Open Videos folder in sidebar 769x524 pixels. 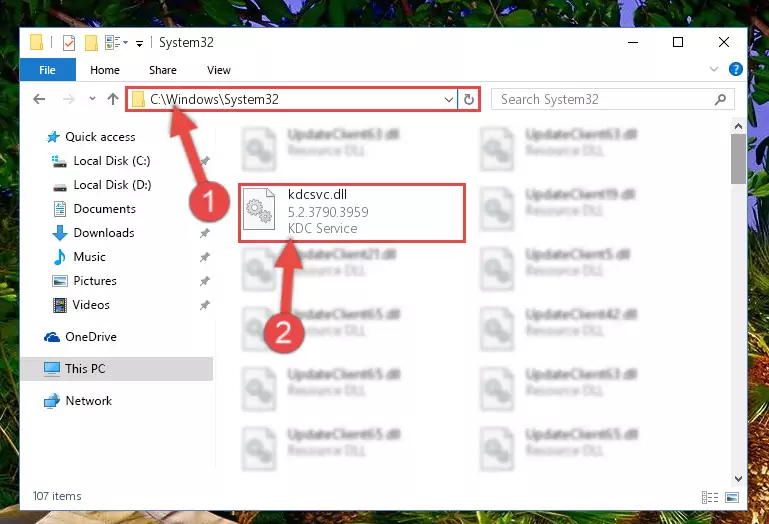click(x=91, y=305)
